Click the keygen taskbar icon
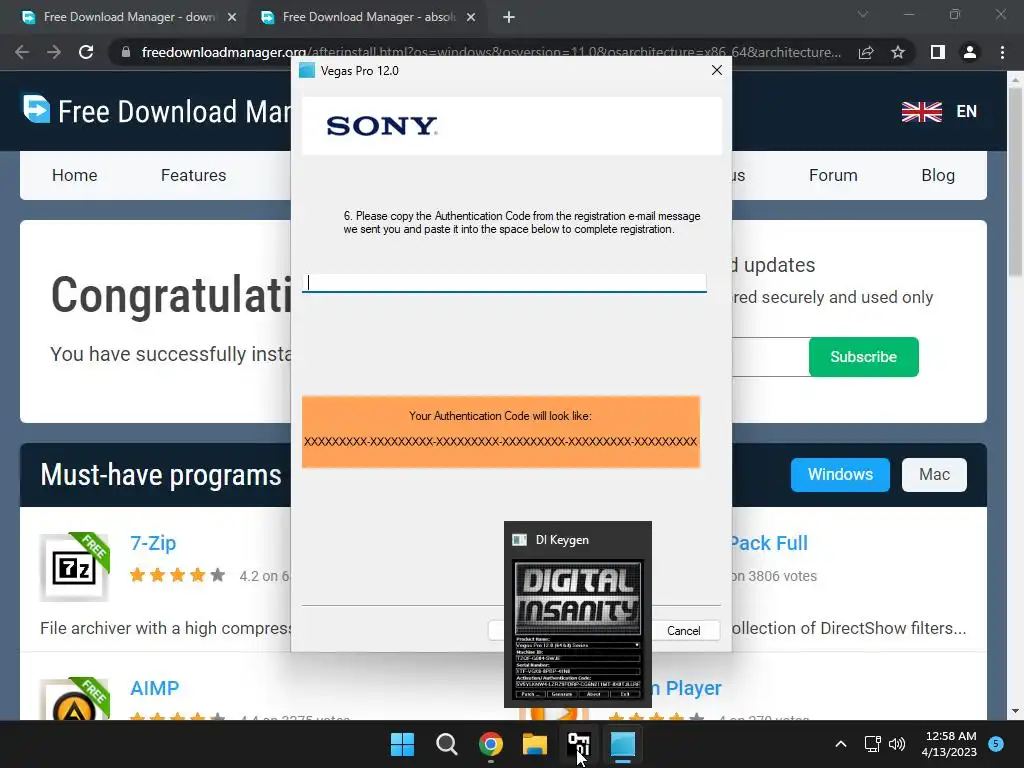1024x768 pixels. click(579, 744)
